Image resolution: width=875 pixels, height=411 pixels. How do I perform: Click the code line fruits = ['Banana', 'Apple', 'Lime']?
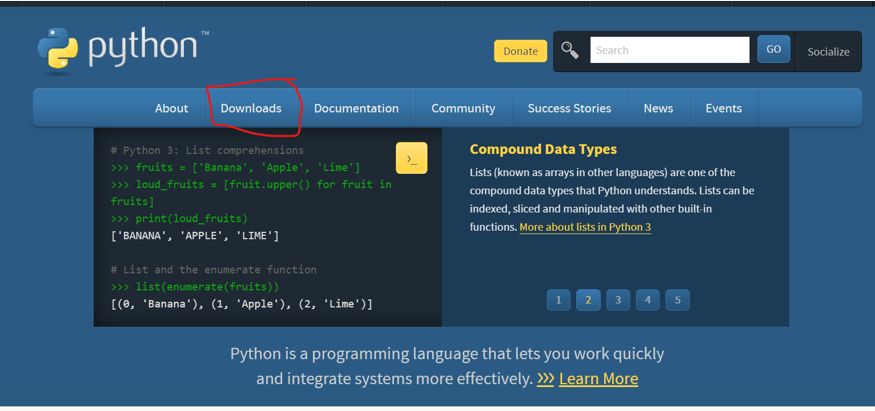click(x=235, y=167)
